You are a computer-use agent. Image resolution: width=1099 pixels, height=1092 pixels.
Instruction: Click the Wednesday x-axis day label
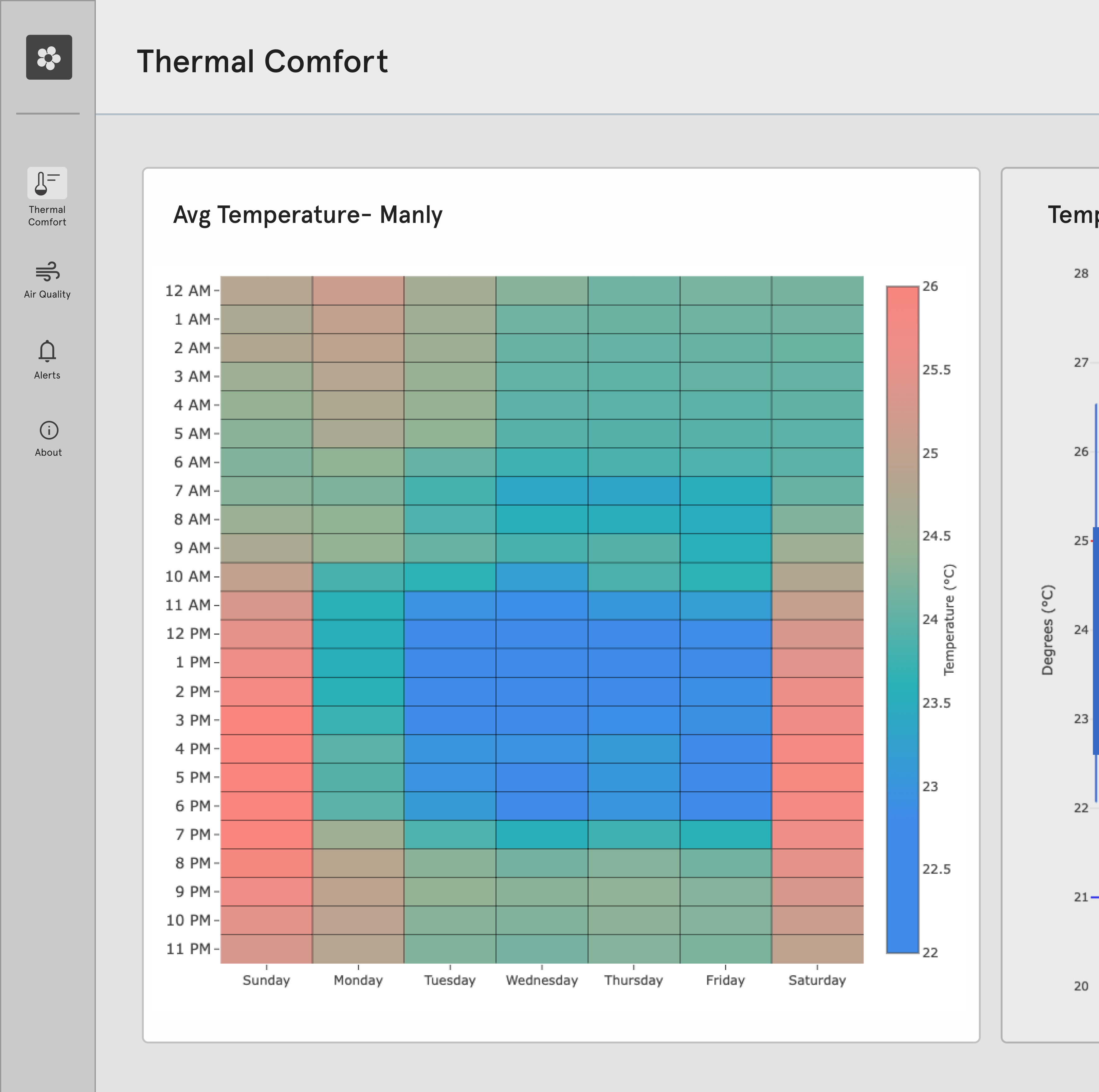click(541, 980)
